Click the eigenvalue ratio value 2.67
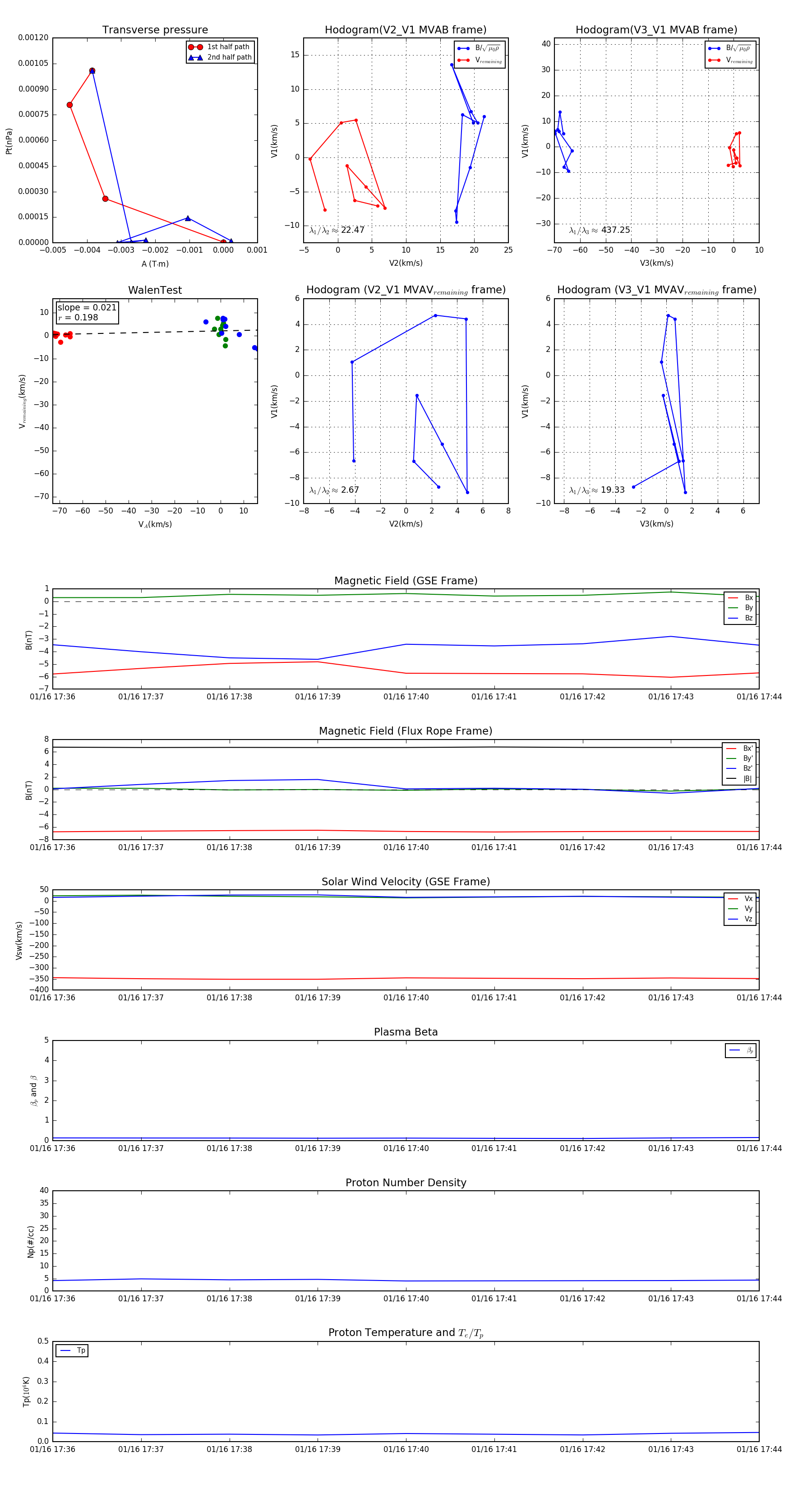 350,490
